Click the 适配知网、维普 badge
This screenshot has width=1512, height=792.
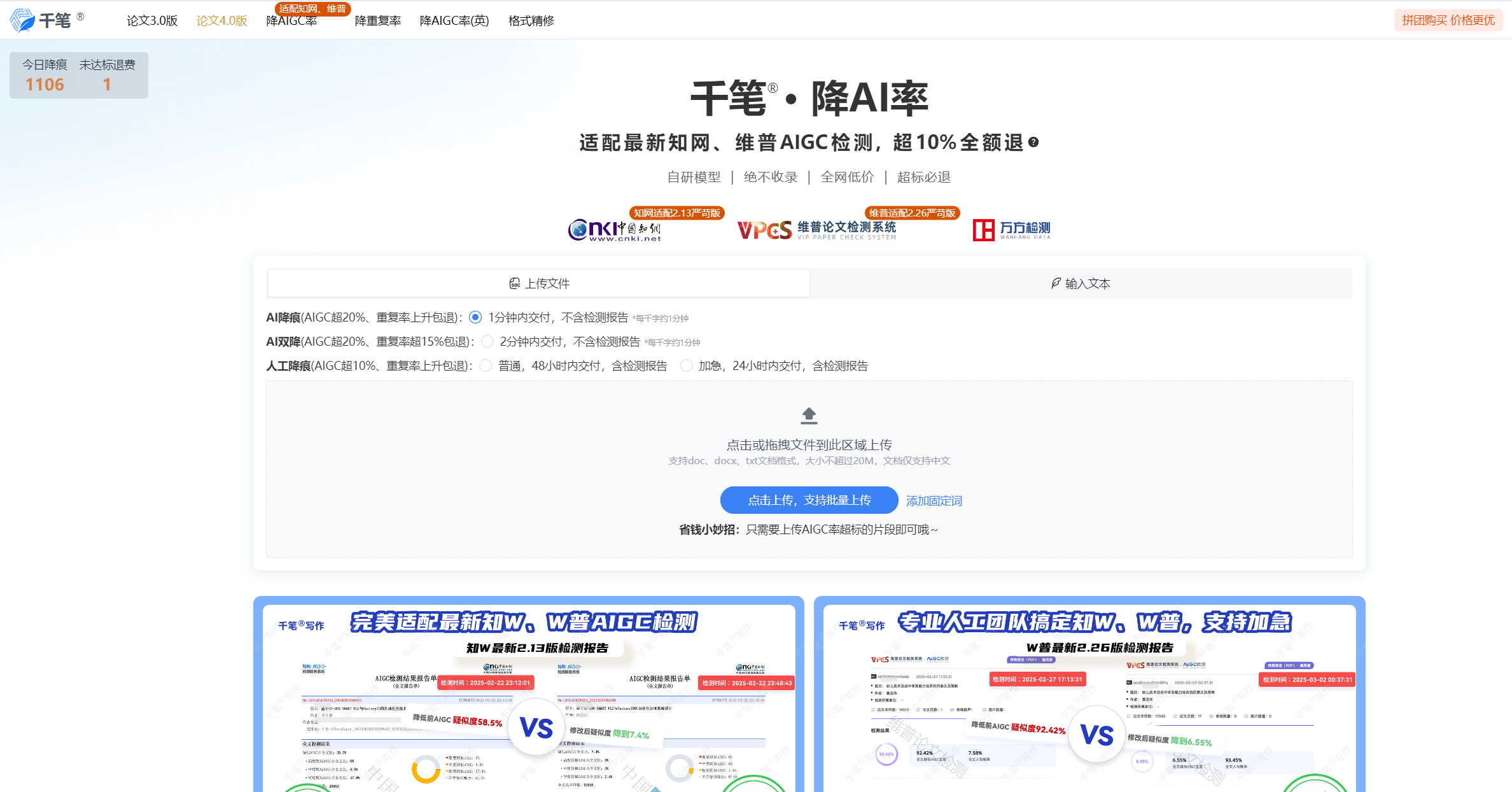click(x=312, y=9)
